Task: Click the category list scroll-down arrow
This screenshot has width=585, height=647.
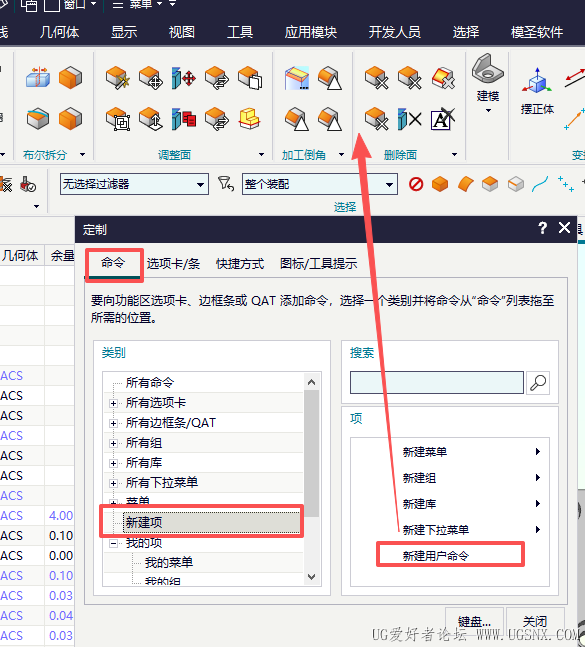Action: [311, 576]
